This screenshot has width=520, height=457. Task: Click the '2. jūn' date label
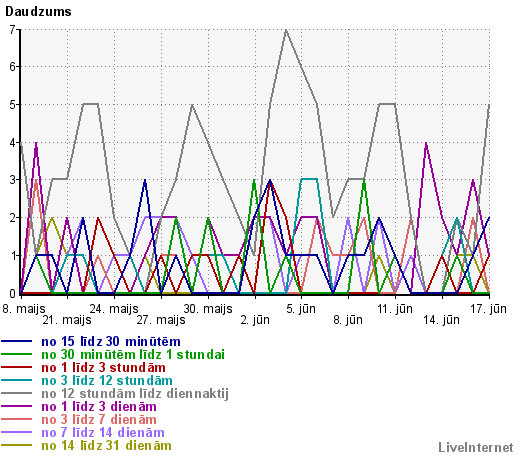[255, 320]
